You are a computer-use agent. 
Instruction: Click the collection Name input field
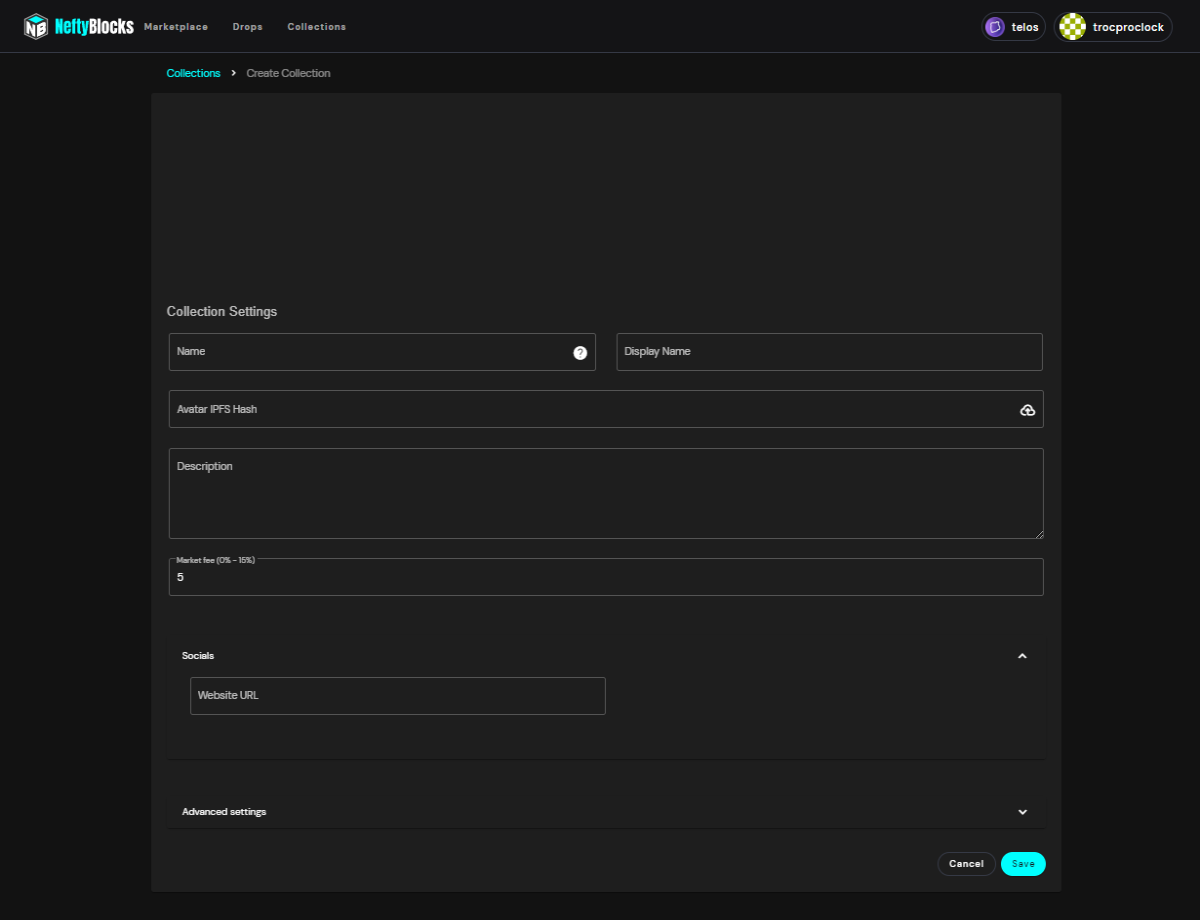point(382,352)
